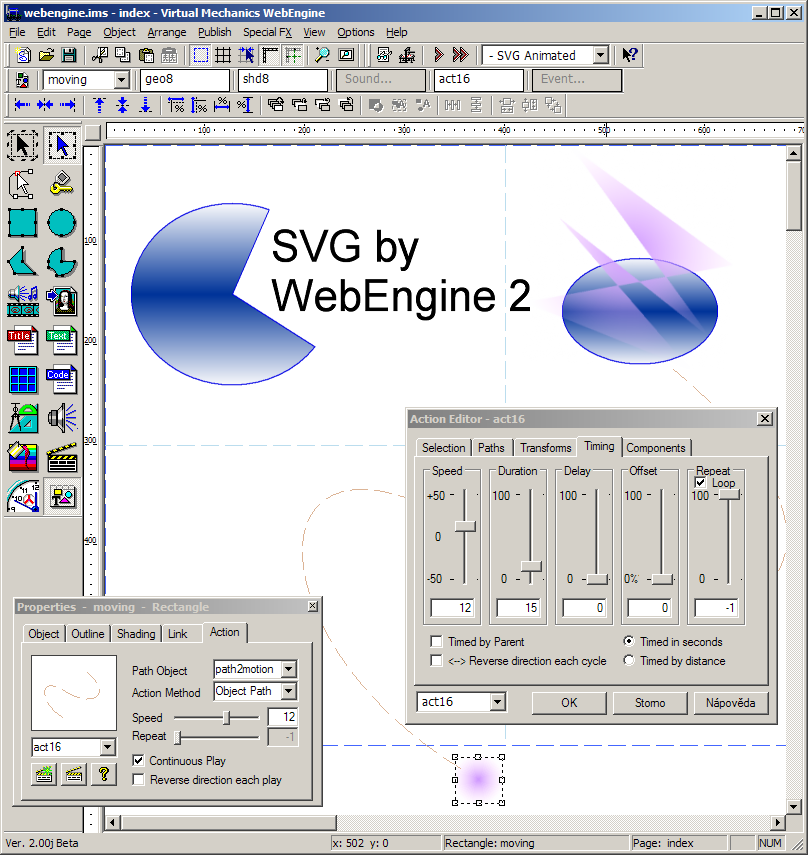Select the clock timing tool

[x=22, y=496]
